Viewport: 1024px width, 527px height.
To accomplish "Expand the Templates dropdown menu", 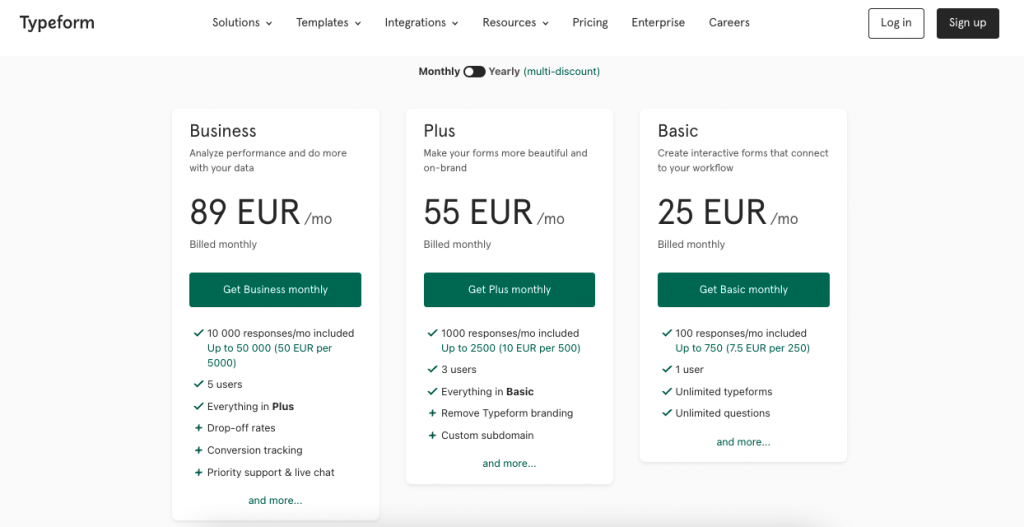I will pyautogui.click(x=328, y=23).
